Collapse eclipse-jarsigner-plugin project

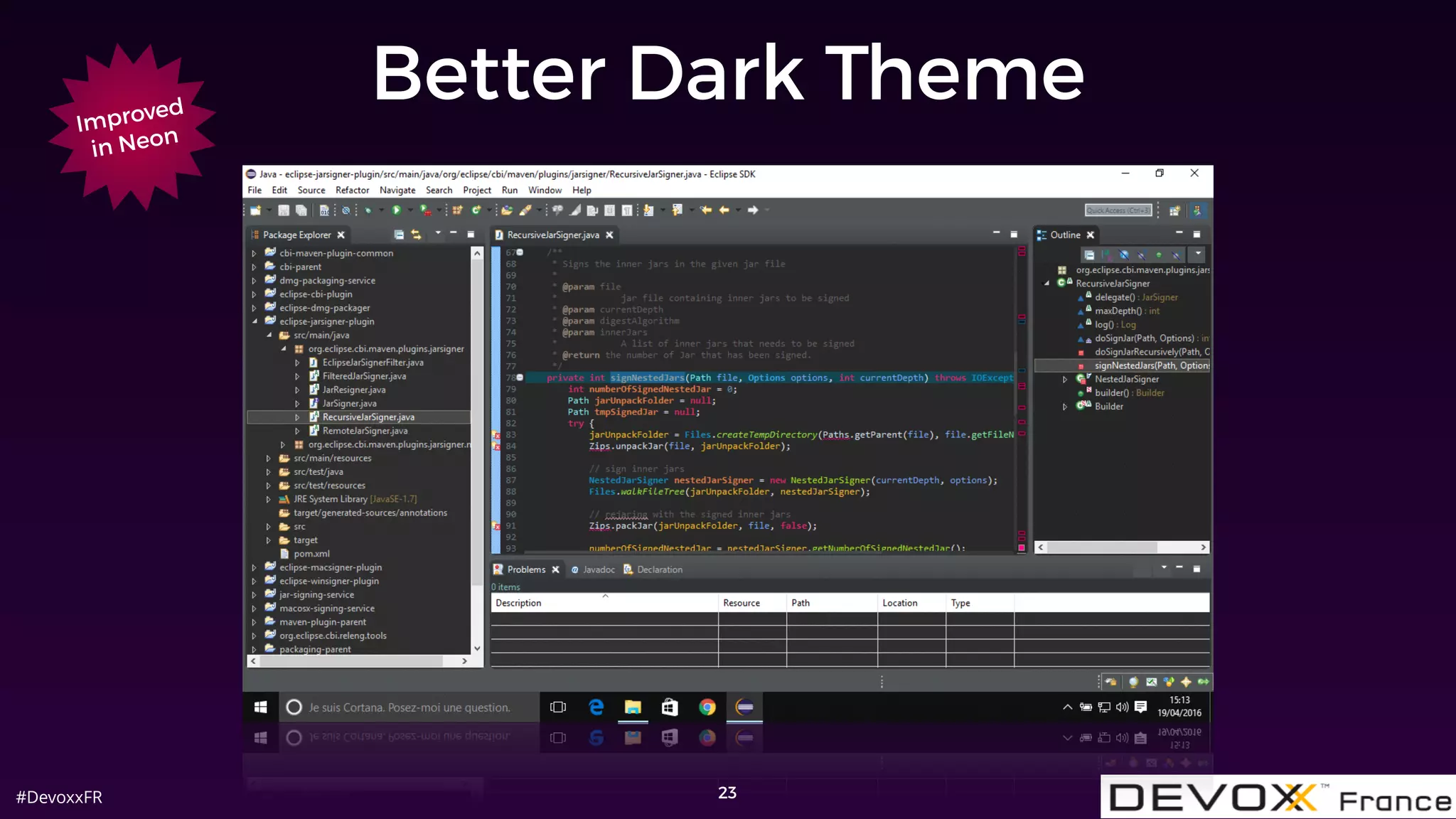pos(255,321)
